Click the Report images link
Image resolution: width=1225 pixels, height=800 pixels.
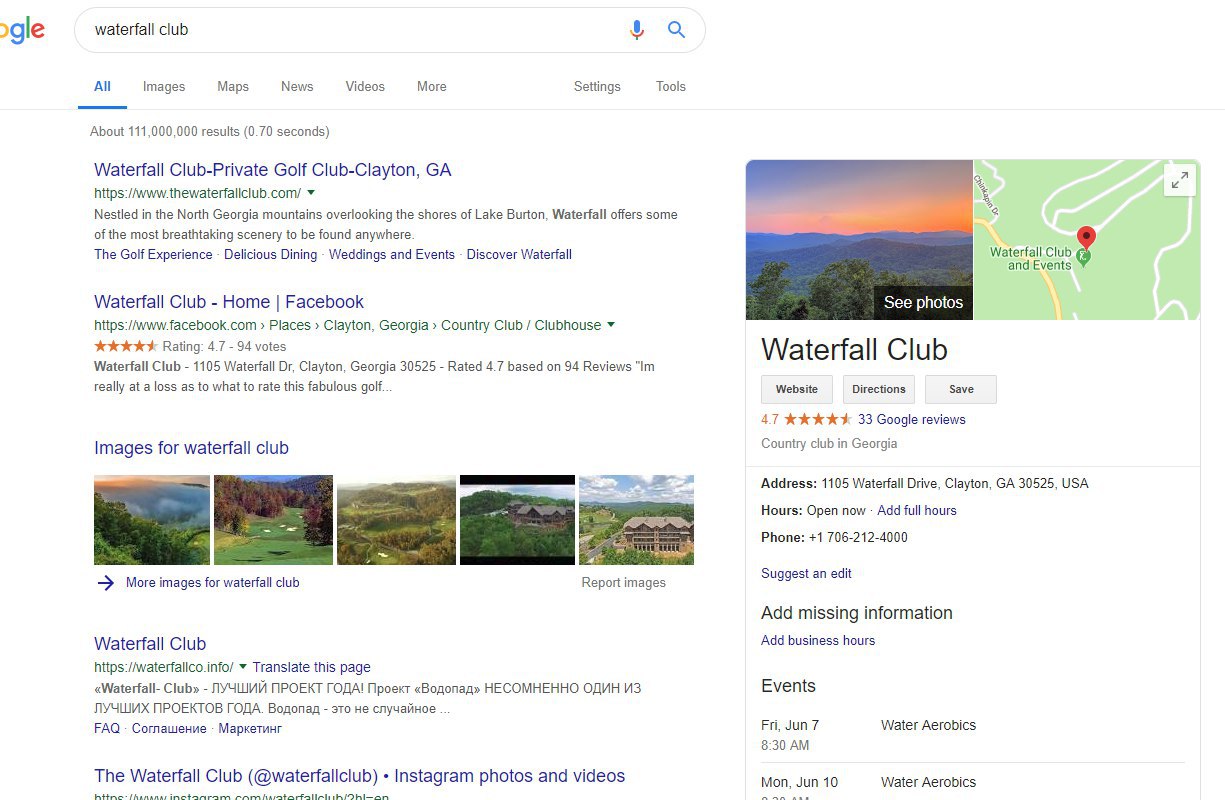click(623, 583)
